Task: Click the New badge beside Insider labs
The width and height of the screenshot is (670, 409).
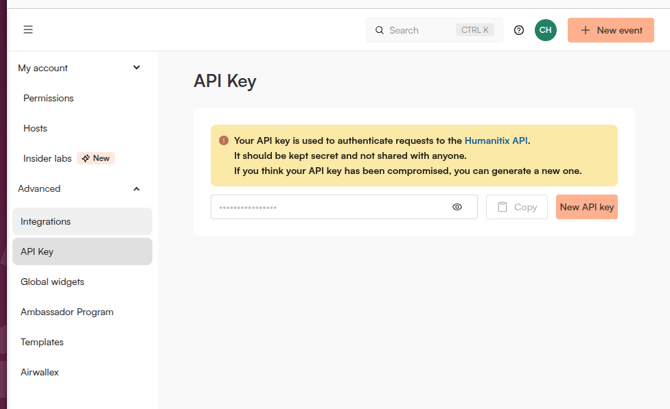Action: click(96, 158)
